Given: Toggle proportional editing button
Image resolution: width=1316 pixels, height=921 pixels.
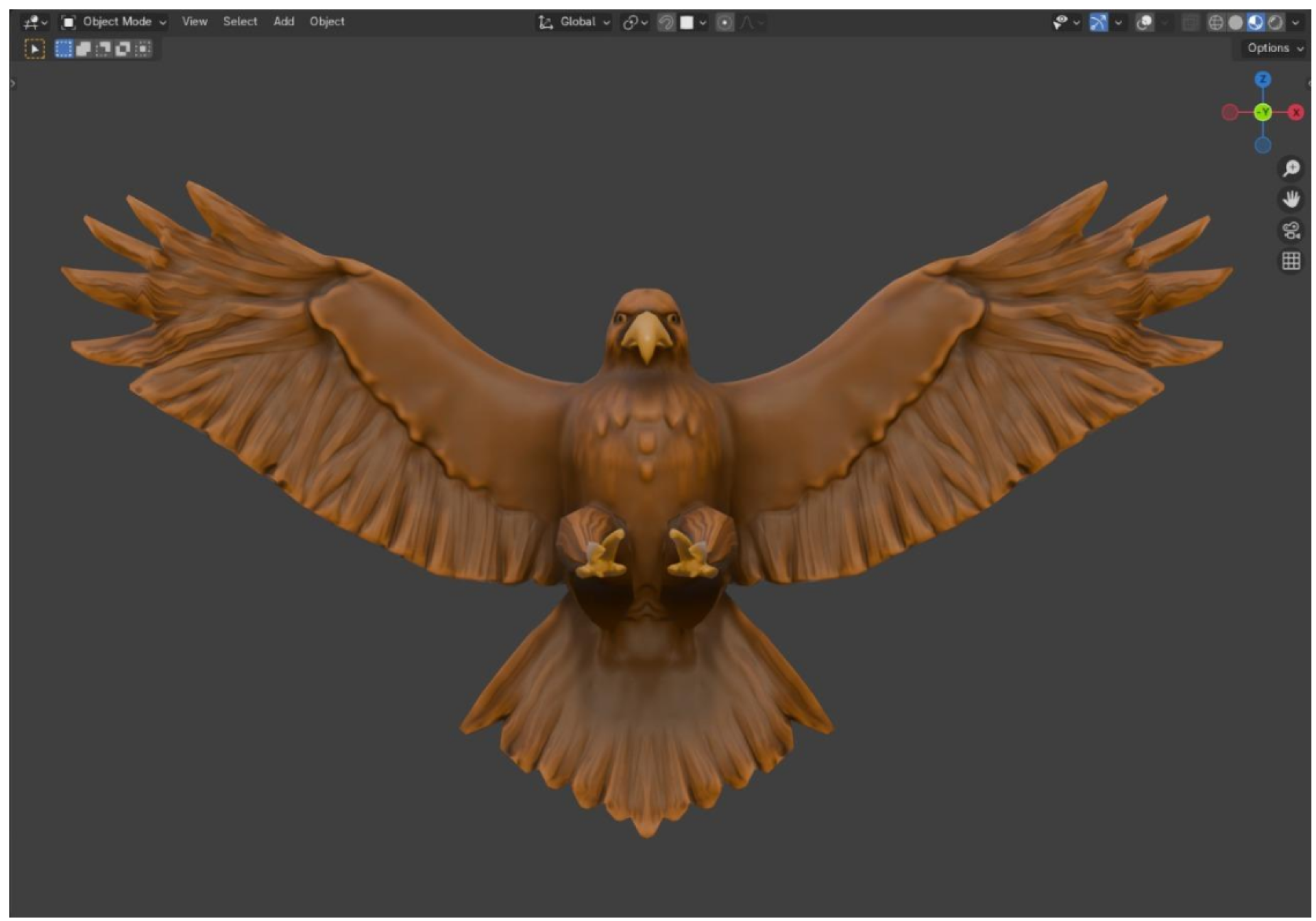Looking at the screenshot, I should [x=724, y=23].
